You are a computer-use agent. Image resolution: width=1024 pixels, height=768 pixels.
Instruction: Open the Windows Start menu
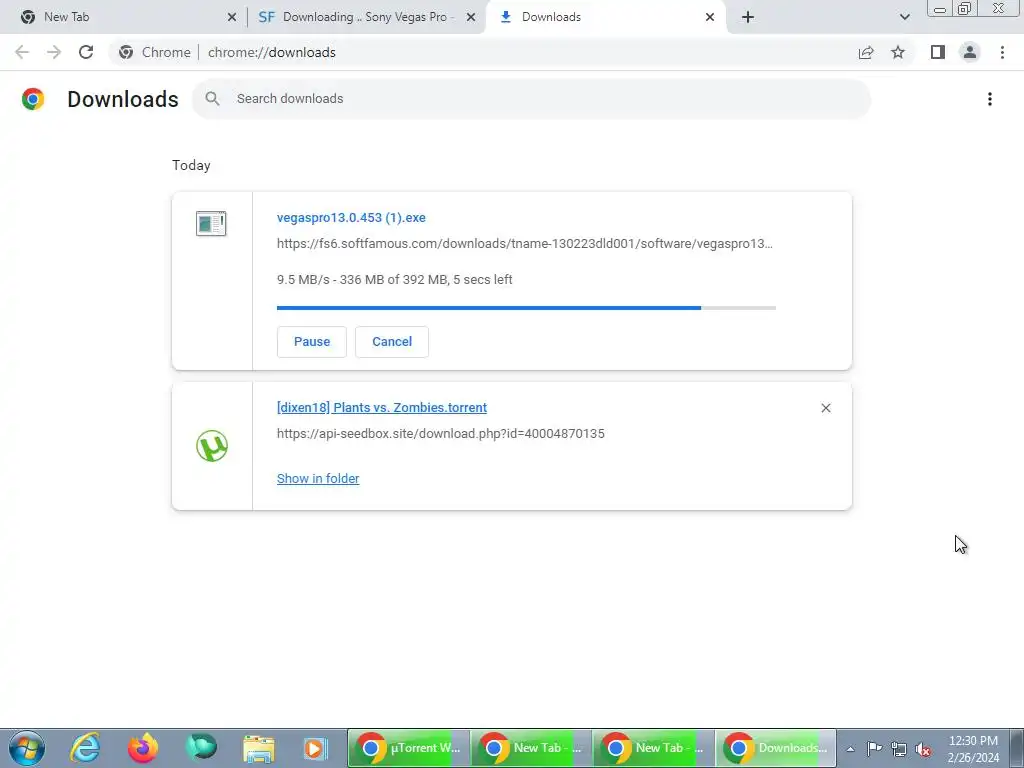pyautogui.click(x=27, y=748)
